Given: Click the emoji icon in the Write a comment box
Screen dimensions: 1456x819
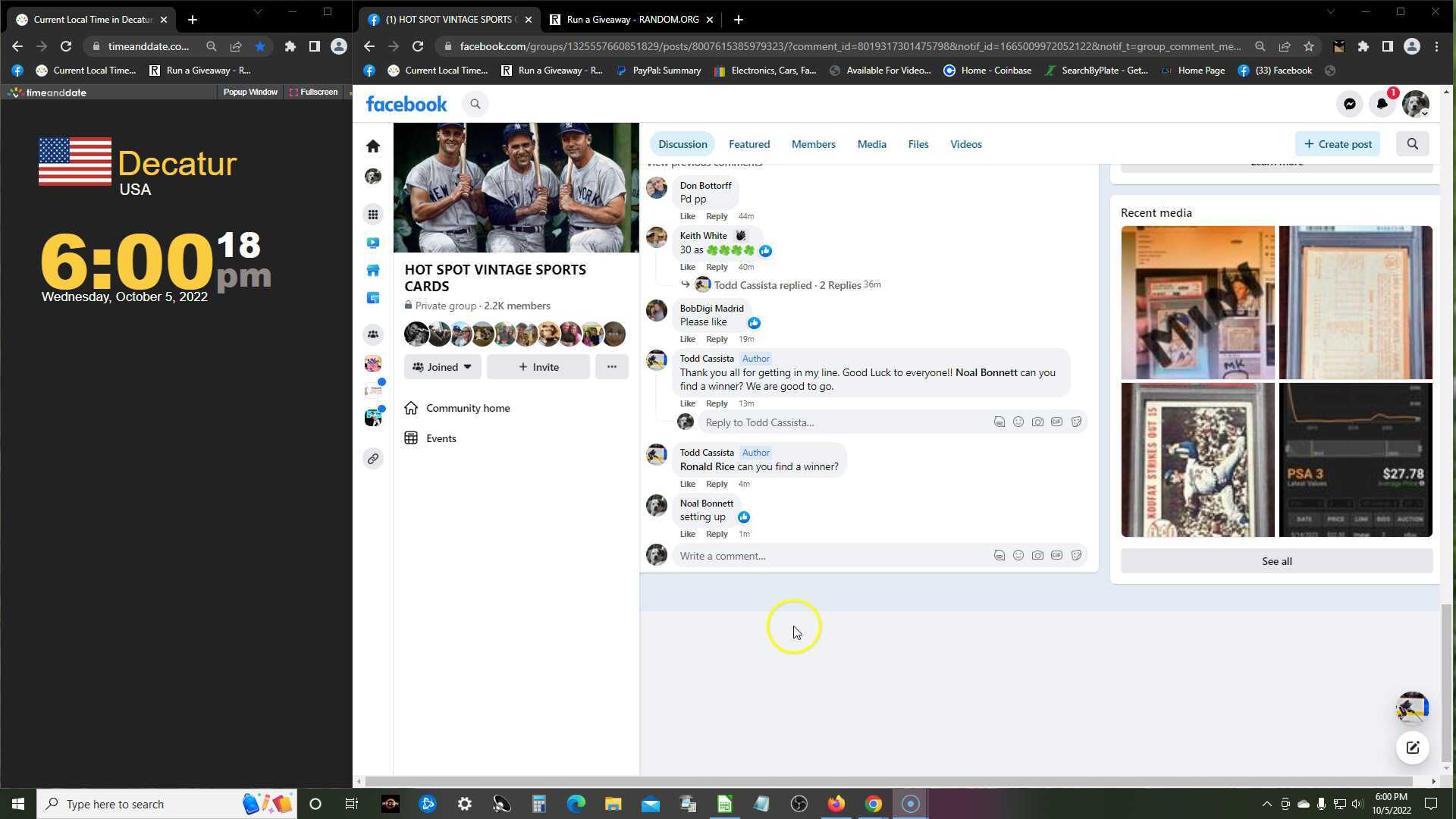Looking at the screenshot, I should [1018, 556].
